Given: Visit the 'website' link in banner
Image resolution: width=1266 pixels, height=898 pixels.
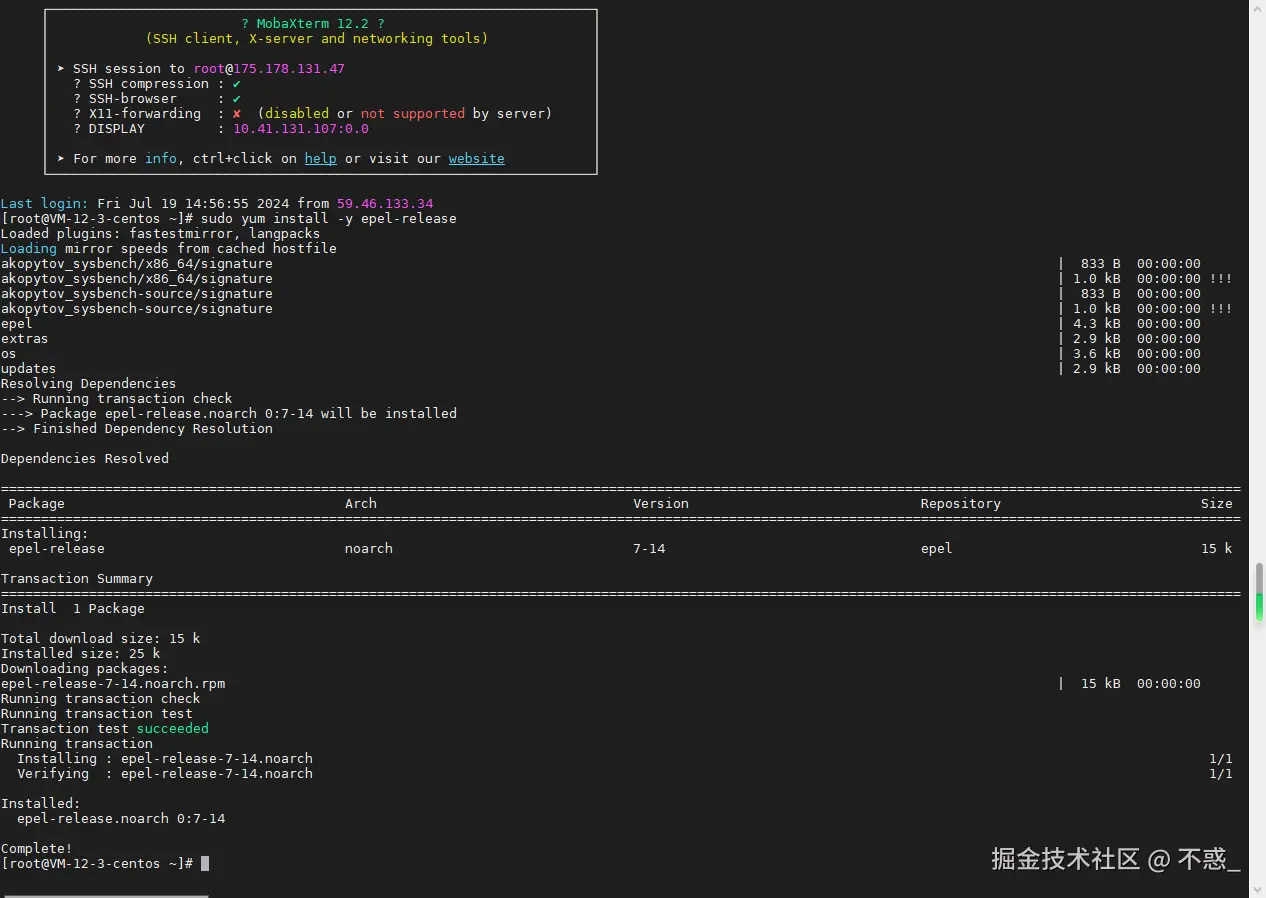Looking at the screenshot, I should pos(477,158).
